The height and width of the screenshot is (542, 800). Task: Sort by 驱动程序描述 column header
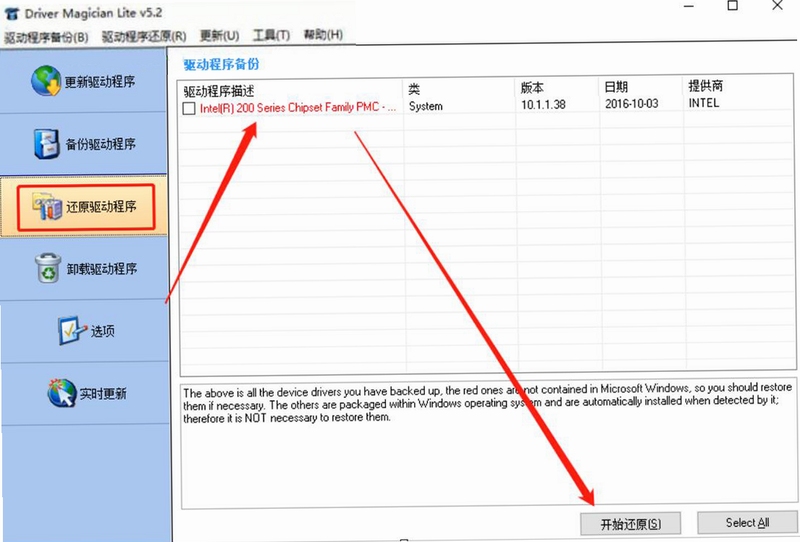tap(219, 91)
